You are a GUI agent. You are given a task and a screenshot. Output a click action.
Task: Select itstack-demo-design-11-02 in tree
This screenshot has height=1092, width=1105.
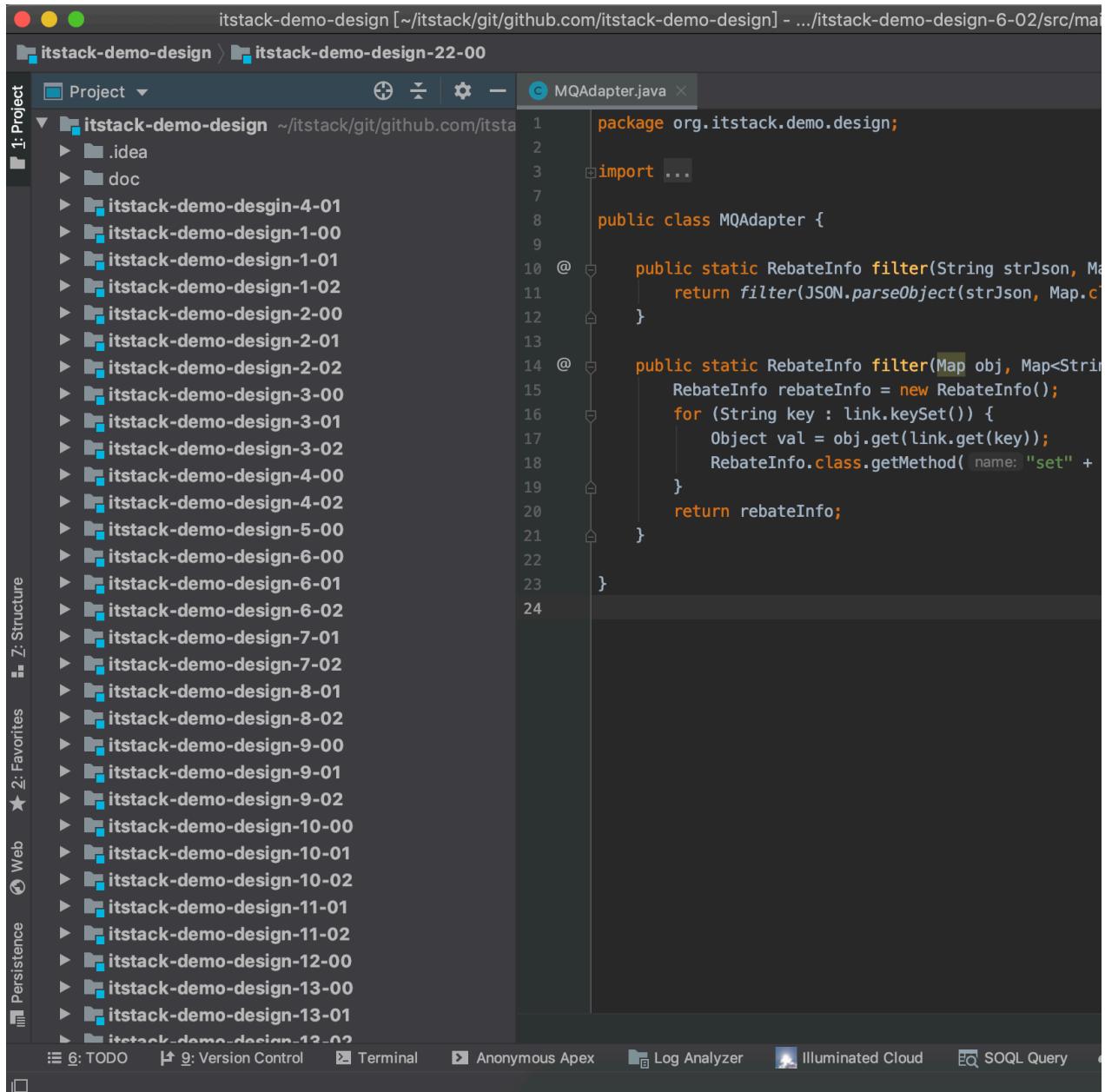coord(229,934)
